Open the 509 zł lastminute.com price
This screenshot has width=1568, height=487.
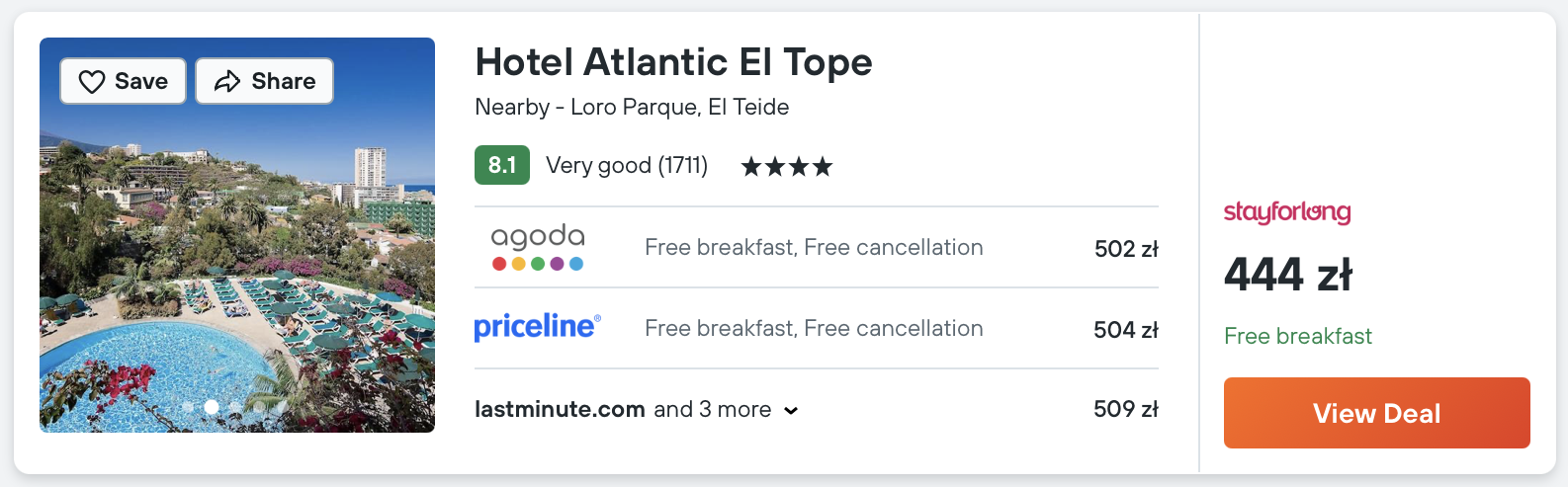[x=1126, y=409]
